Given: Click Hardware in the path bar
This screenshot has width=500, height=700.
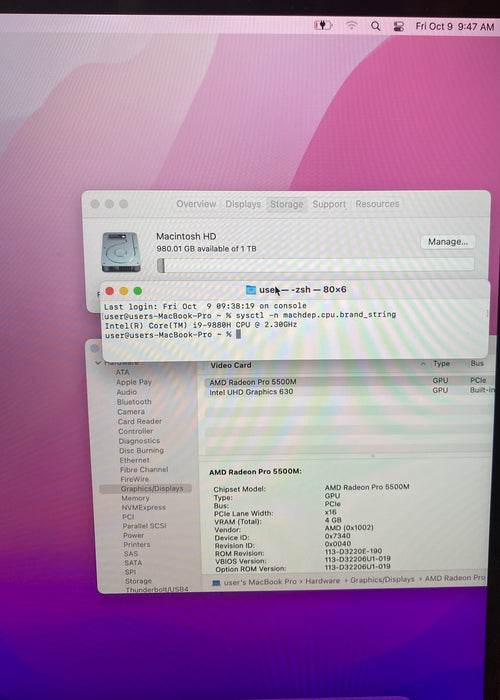Looking at the screenshot, I should point(323,581).
